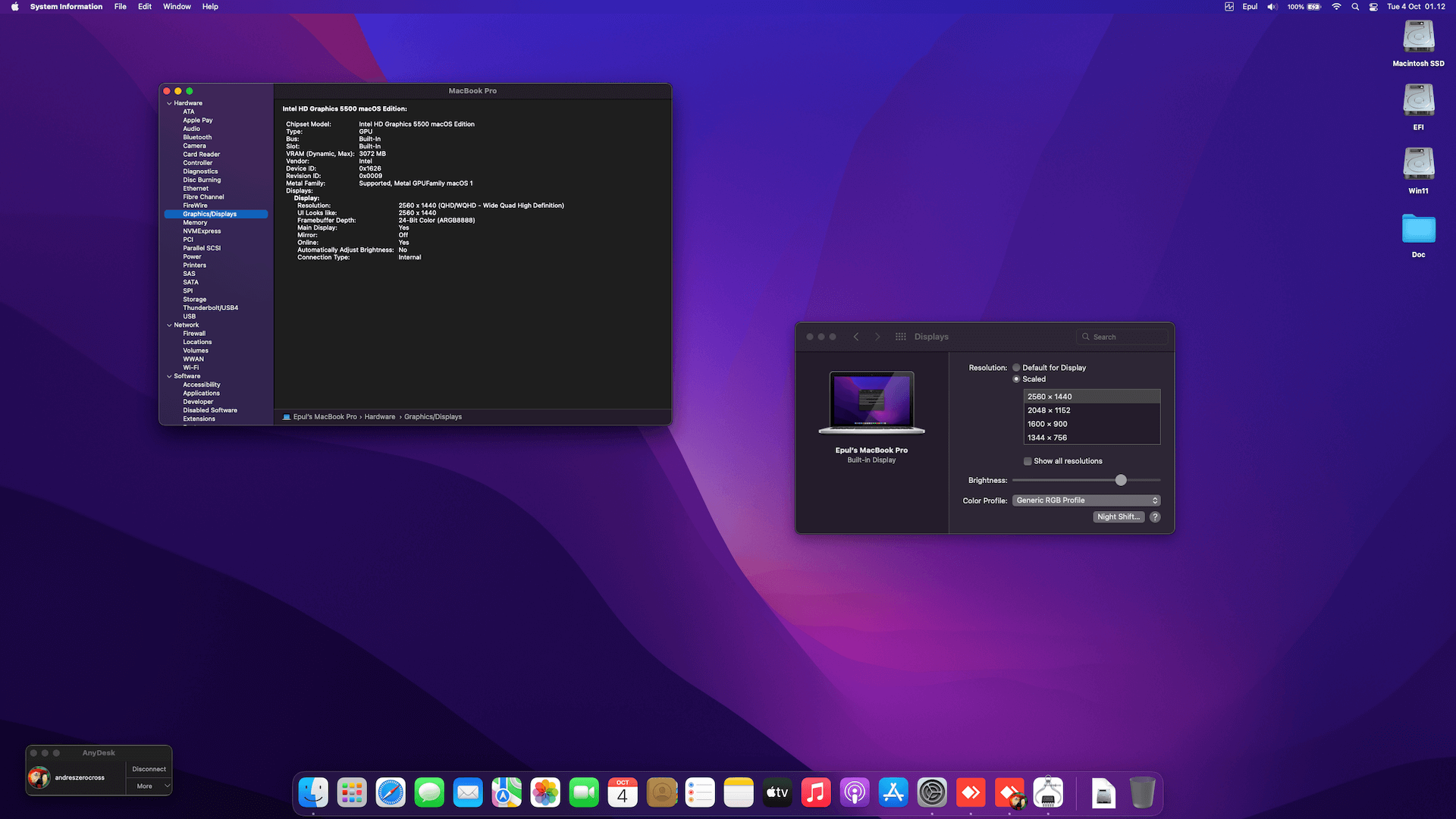Select Thunderbolt/USB4 in the sidebar
This screenshot has height=819, width=1456.
pos(210,308)
